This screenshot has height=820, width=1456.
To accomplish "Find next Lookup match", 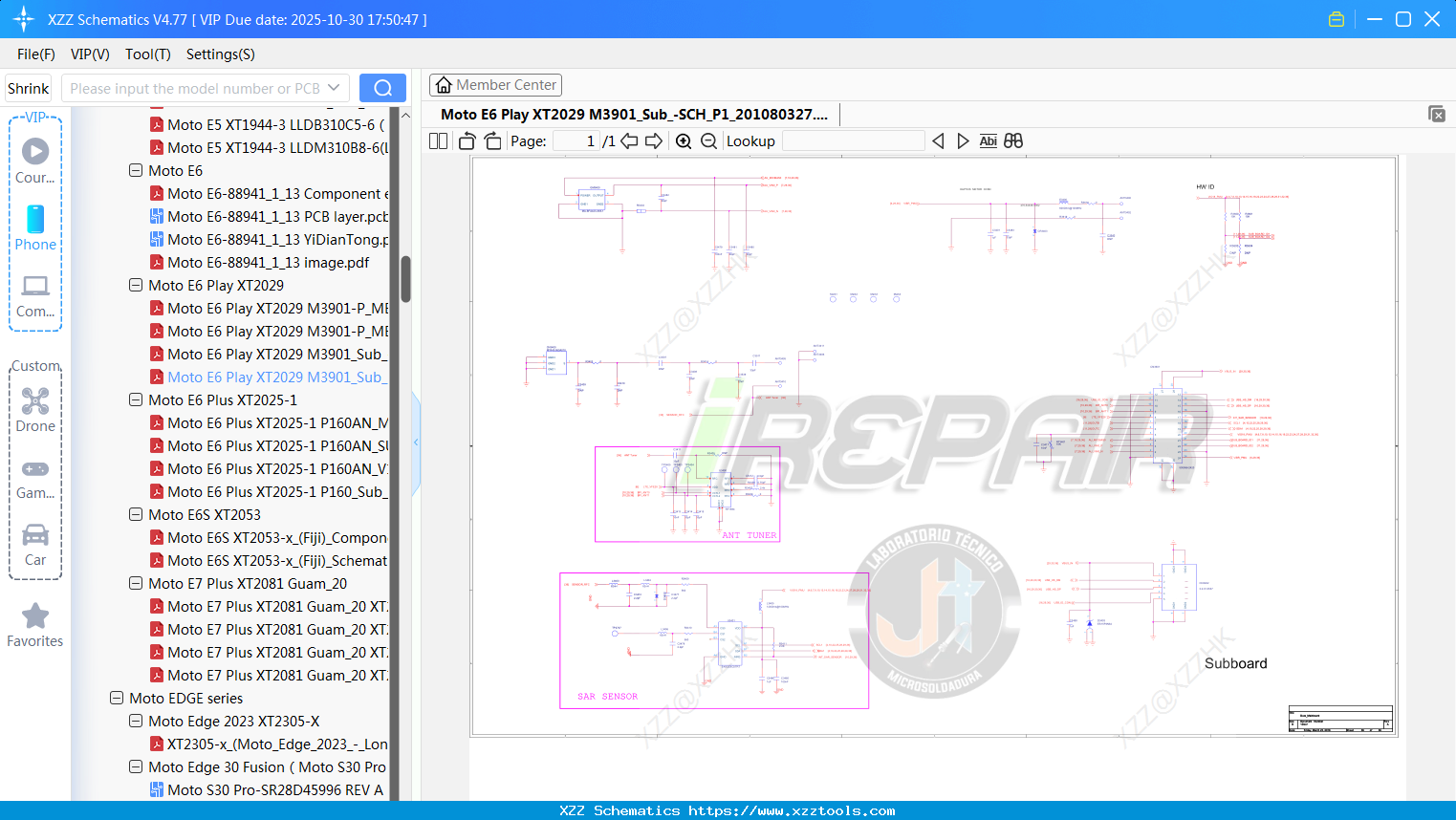I will [963, 140].
